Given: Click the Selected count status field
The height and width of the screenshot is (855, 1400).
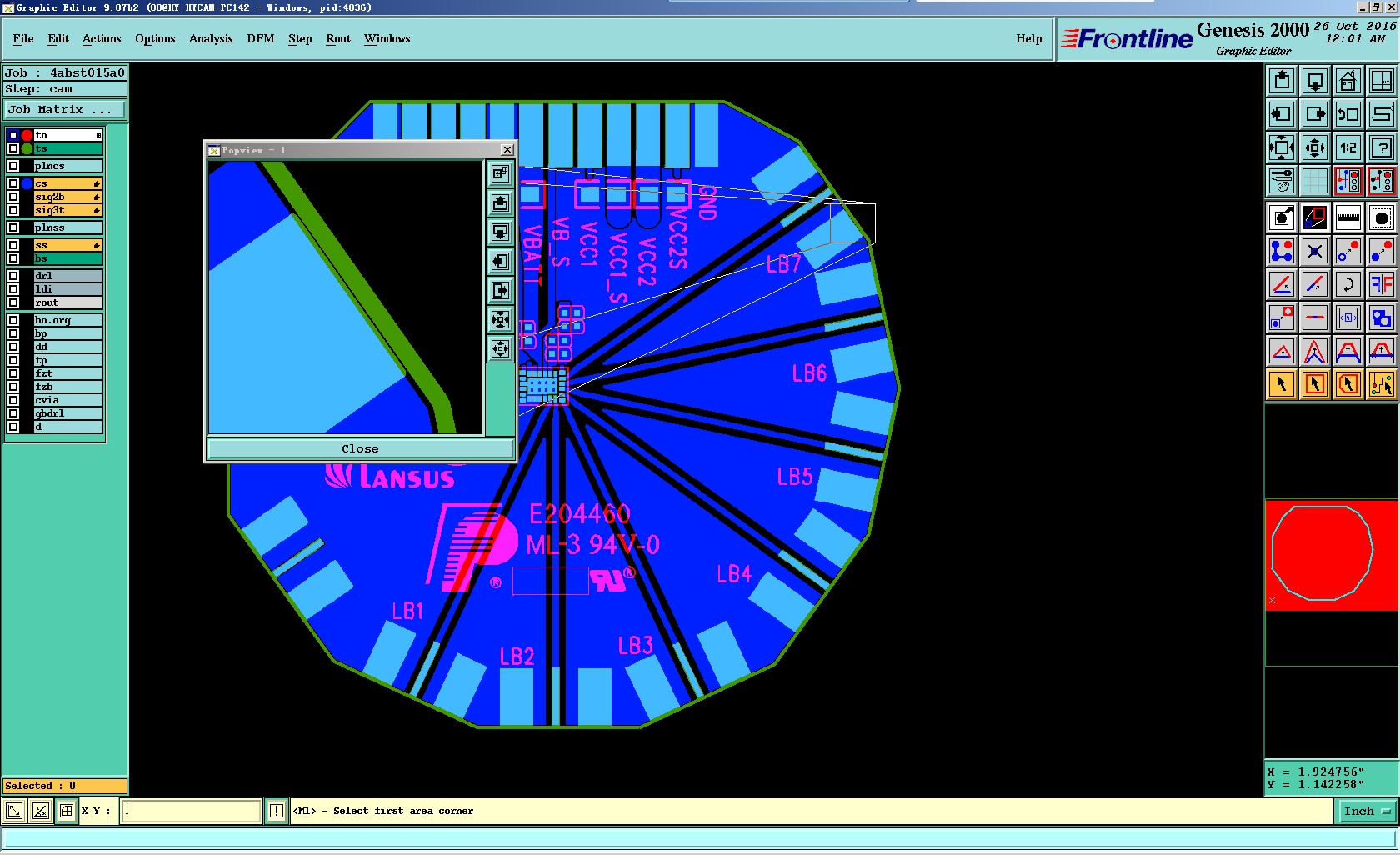Looking at the screenshot, I should point(65,786).
